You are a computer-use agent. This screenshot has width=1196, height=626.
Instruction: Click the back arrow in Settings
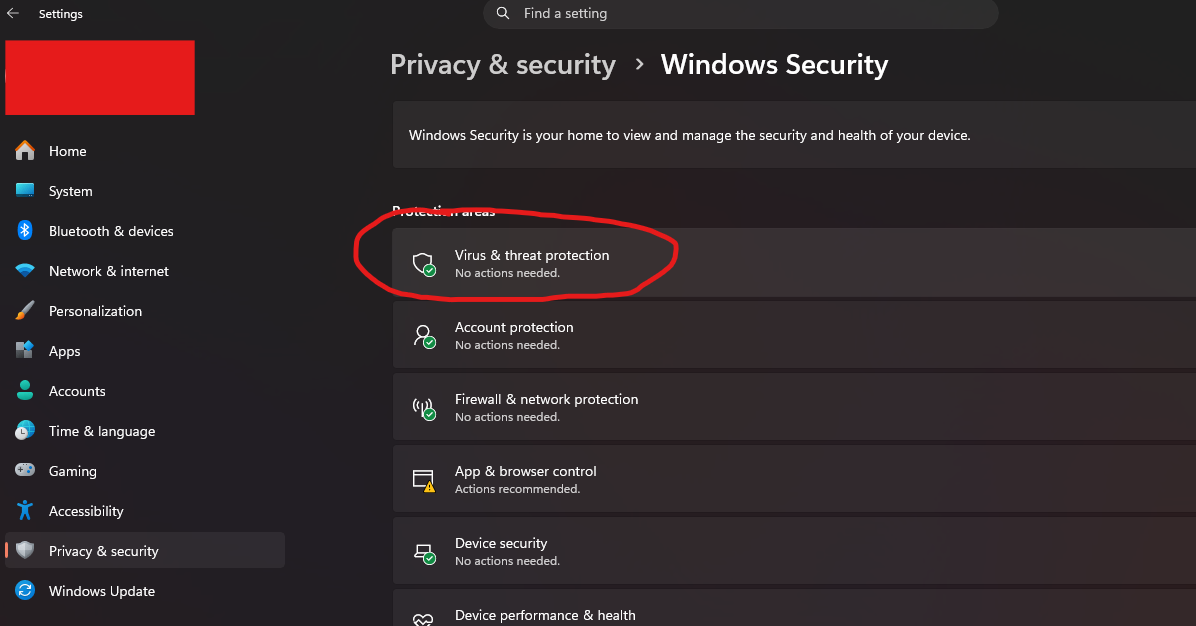(13, 14)
